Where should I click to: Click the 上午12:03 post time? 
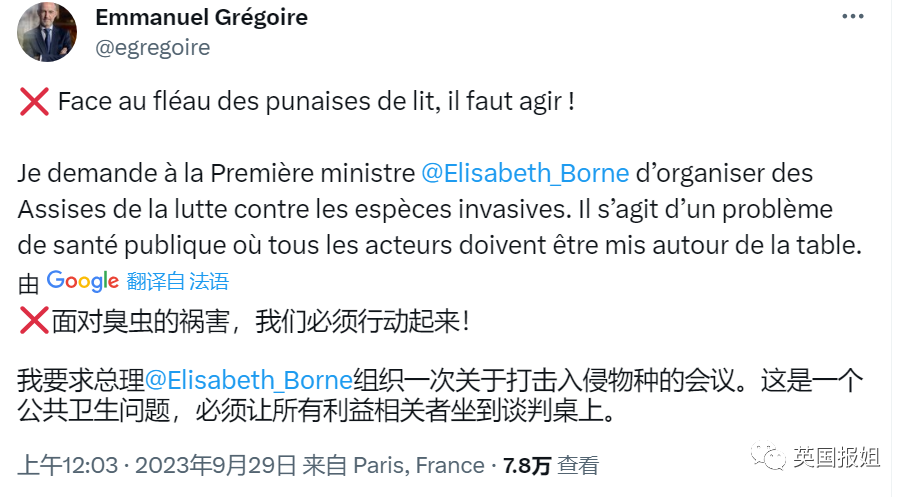[68, 465]
